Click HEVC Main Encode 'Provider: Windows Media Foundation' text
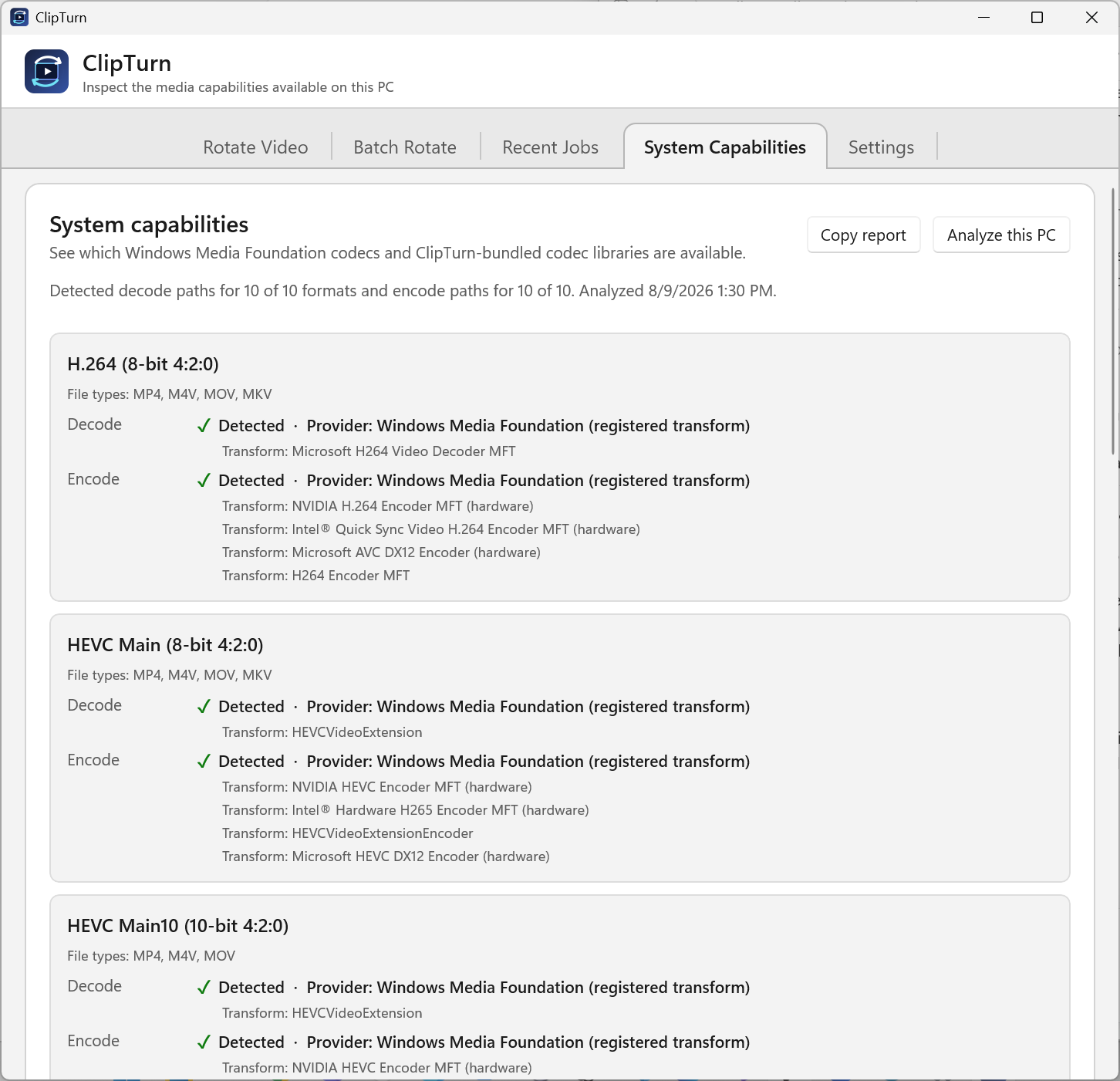 (528, 762)
